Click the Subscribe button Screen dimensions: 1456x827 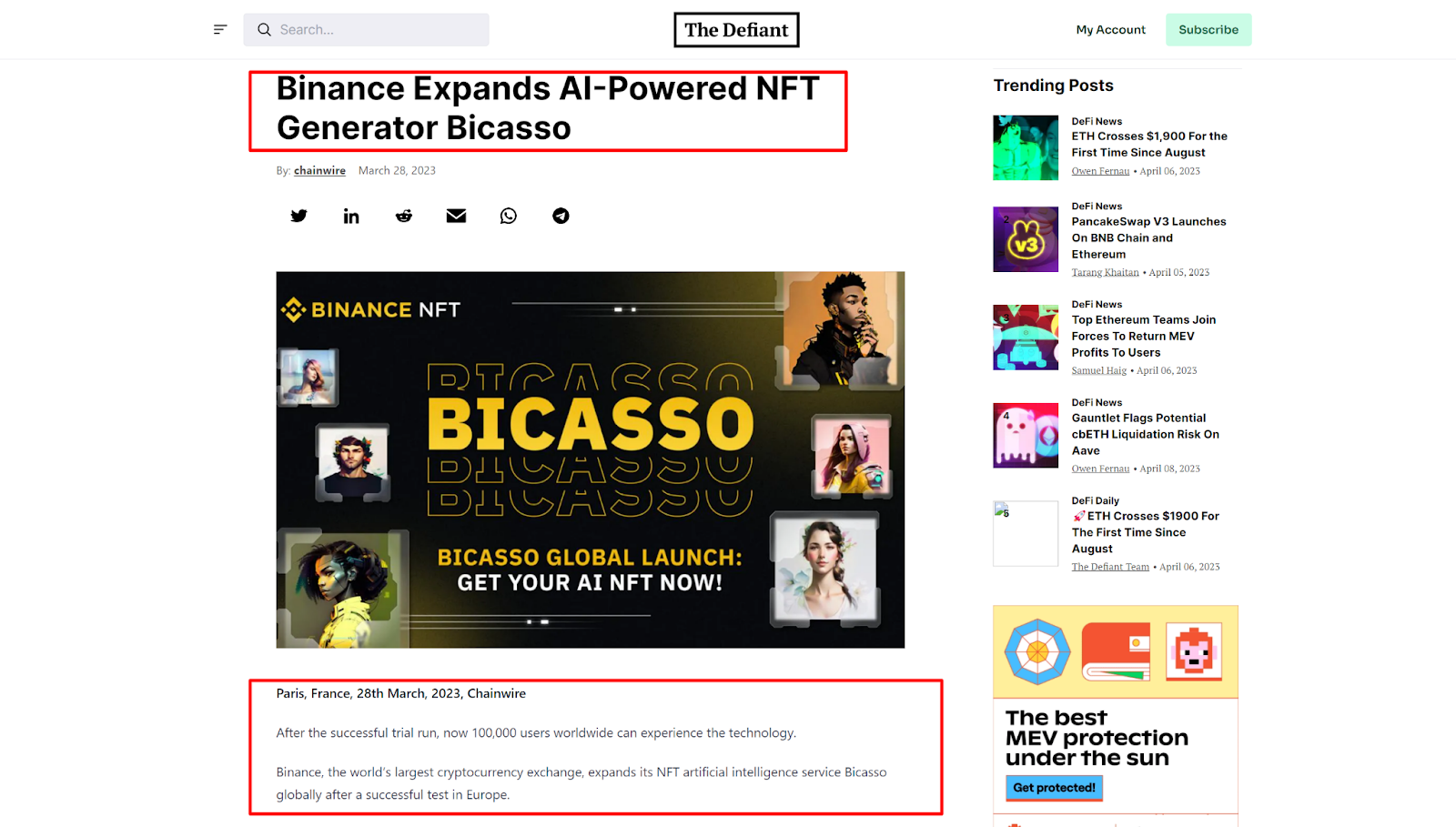(x=1208, y=30)
